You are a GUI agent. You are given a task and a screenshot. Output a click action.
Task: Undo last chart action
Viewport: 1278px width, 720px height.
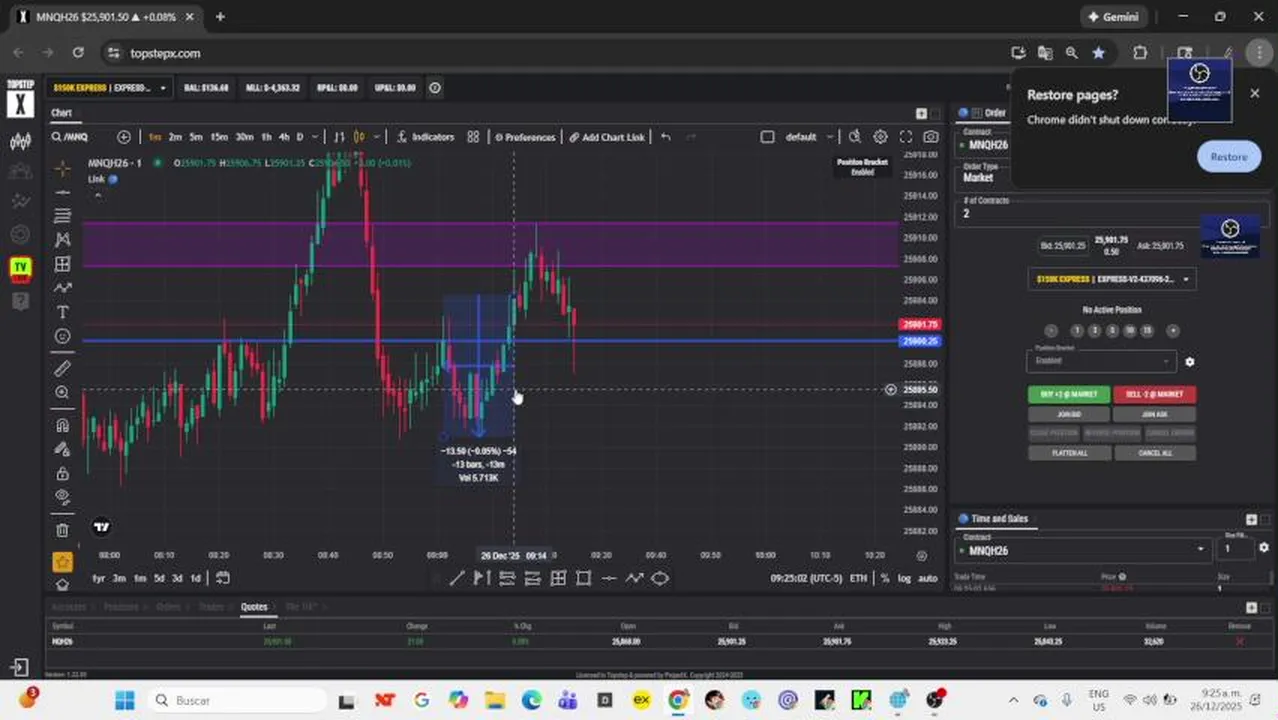666,137
